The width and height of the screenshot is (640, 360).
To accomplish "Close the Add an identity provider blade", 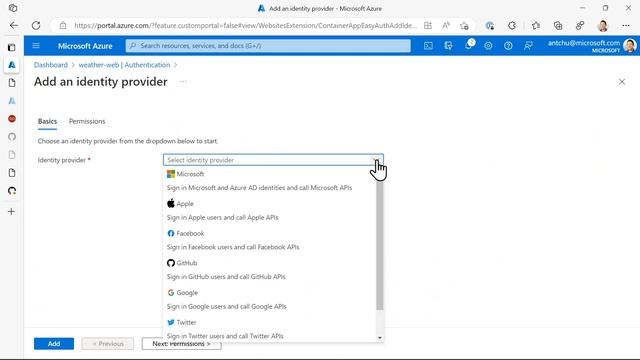I will (x=622, y=82).
